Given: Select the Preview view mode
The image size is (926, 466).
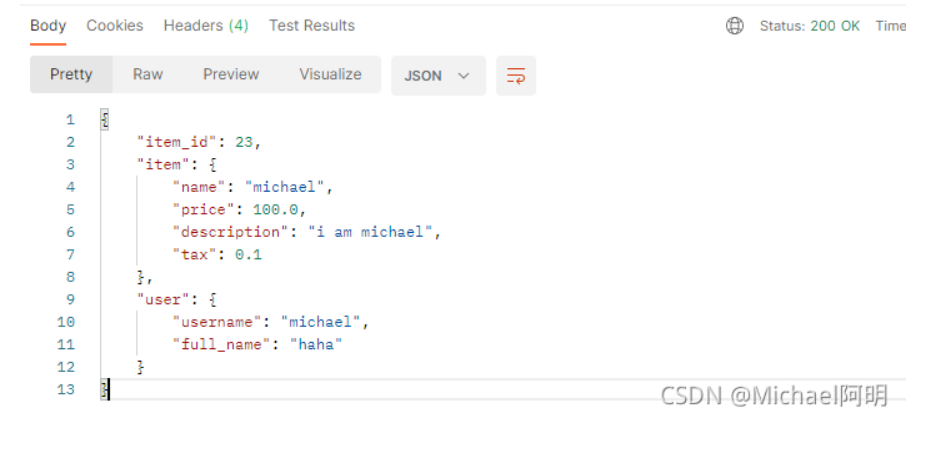Looking at the screenshot, I should [x=231, y=74].
